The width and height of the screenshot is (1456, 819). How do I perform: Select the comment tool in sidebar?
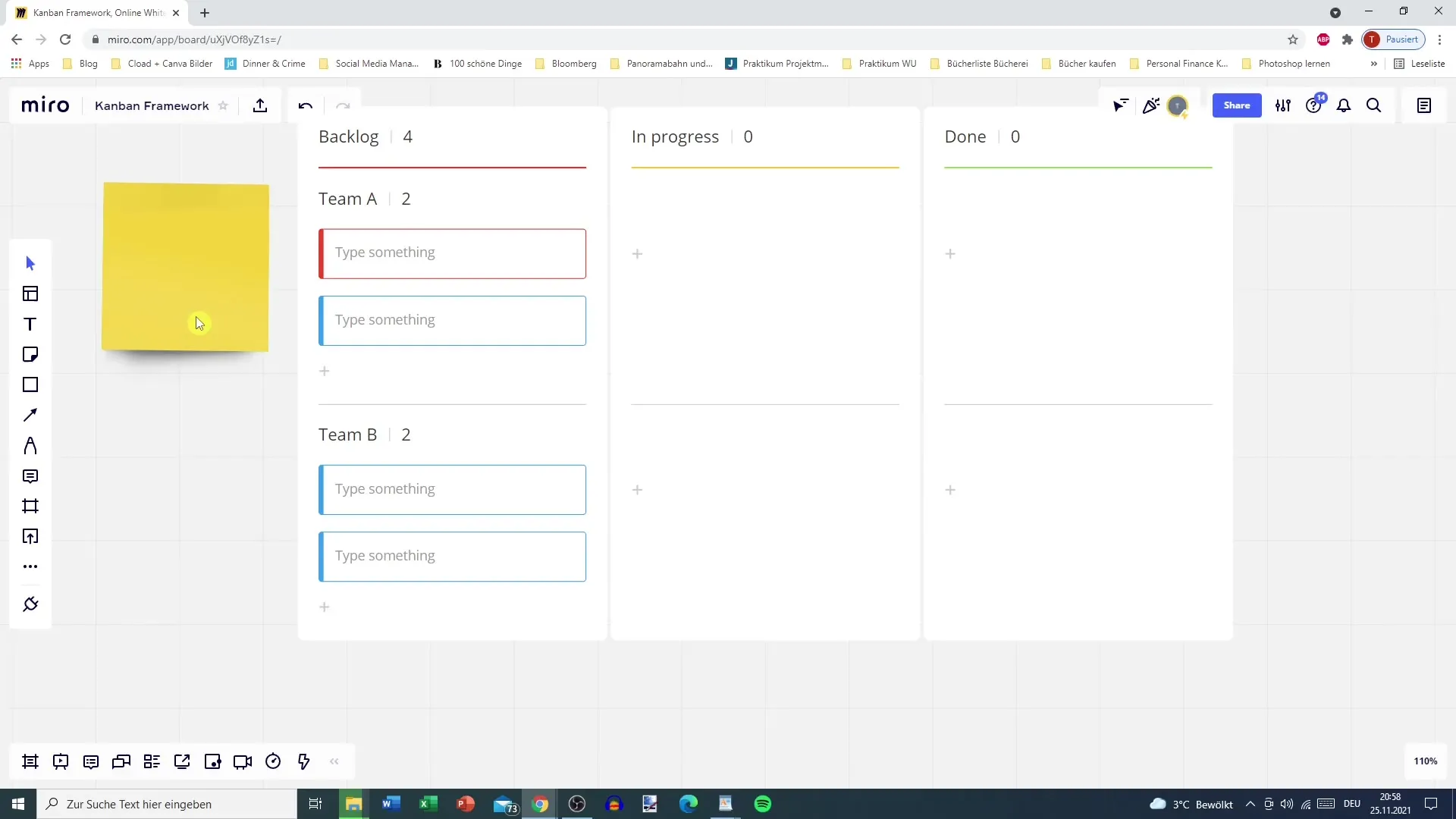point(30,476)
